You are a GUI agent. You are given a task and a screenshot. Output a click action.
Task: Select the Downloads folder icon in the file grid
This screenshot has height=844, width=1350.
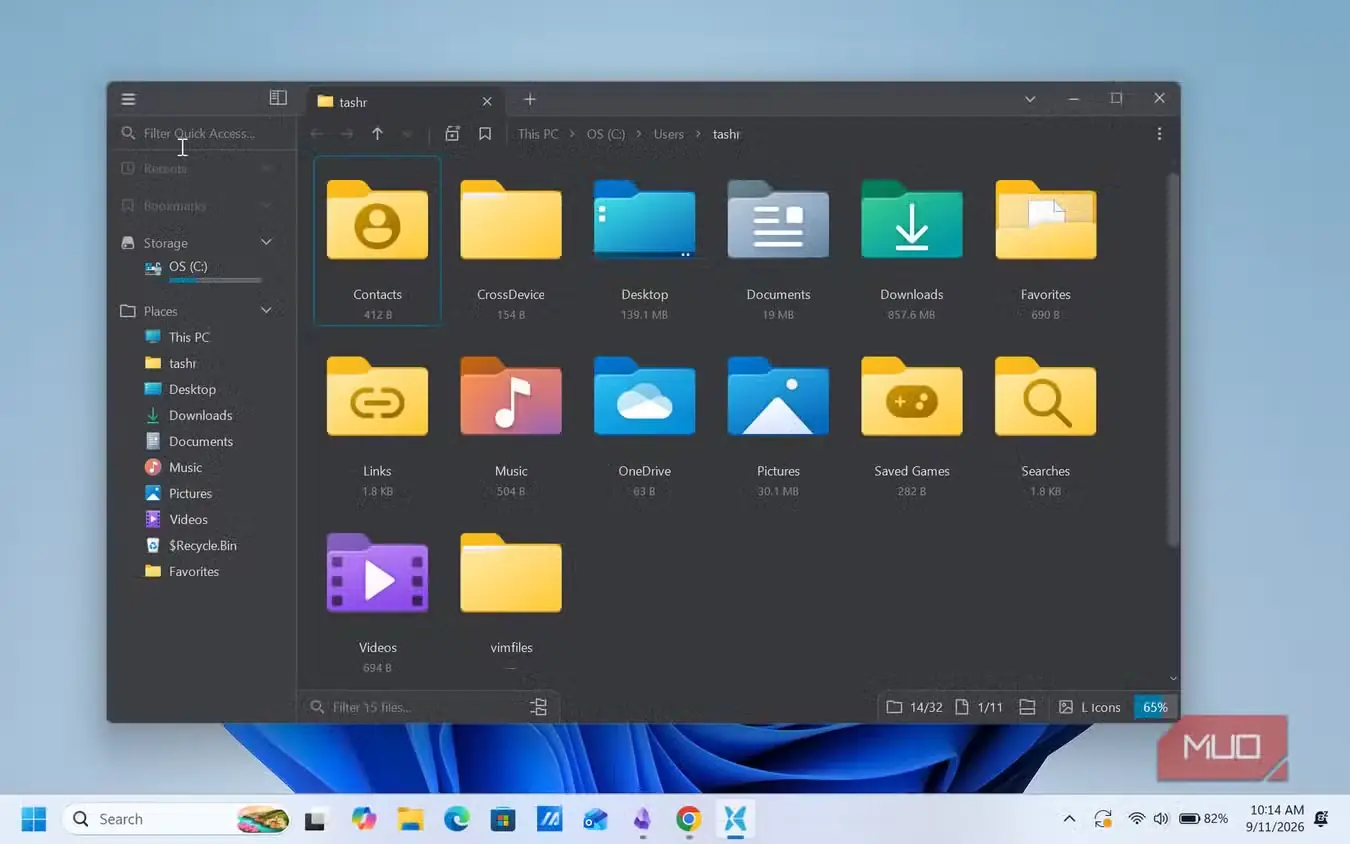[912, 220]
